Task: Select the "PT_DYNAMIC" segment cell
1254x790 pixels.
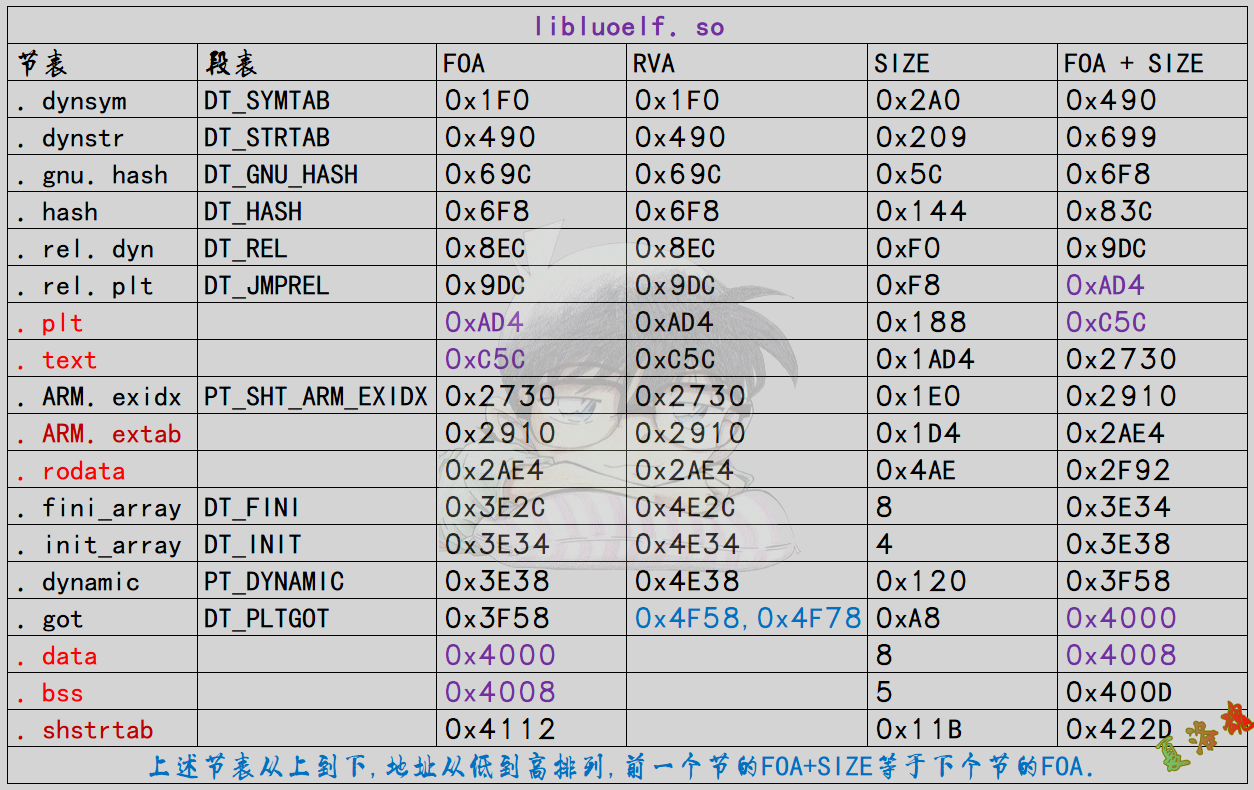Action: click(274, 582)
